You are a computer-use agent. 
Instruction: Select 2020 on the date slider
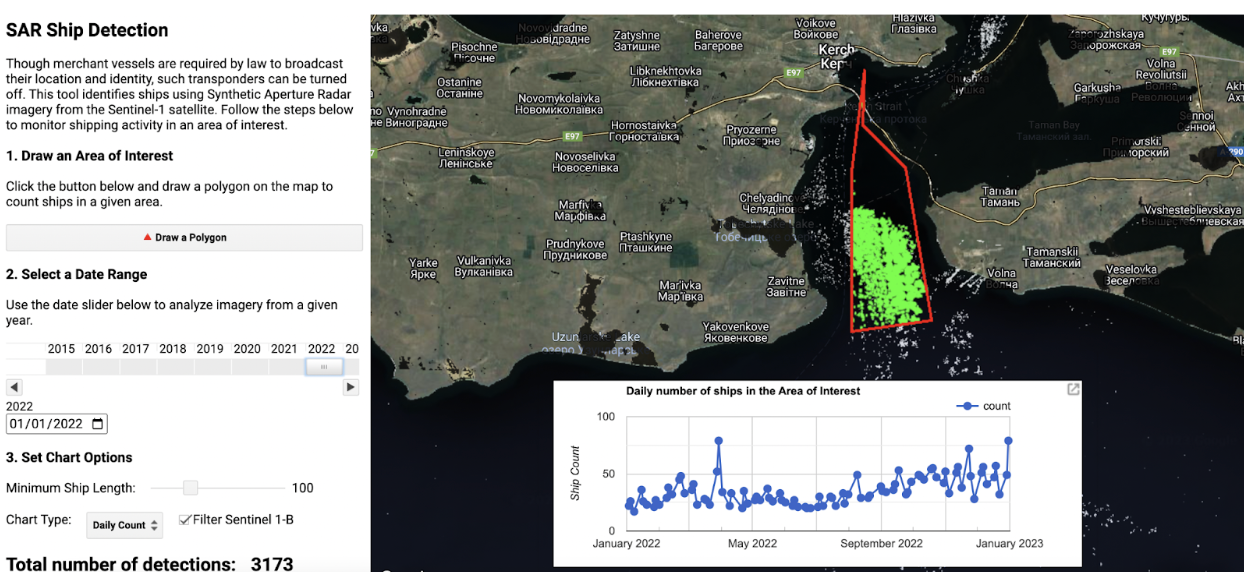point(247,349)
